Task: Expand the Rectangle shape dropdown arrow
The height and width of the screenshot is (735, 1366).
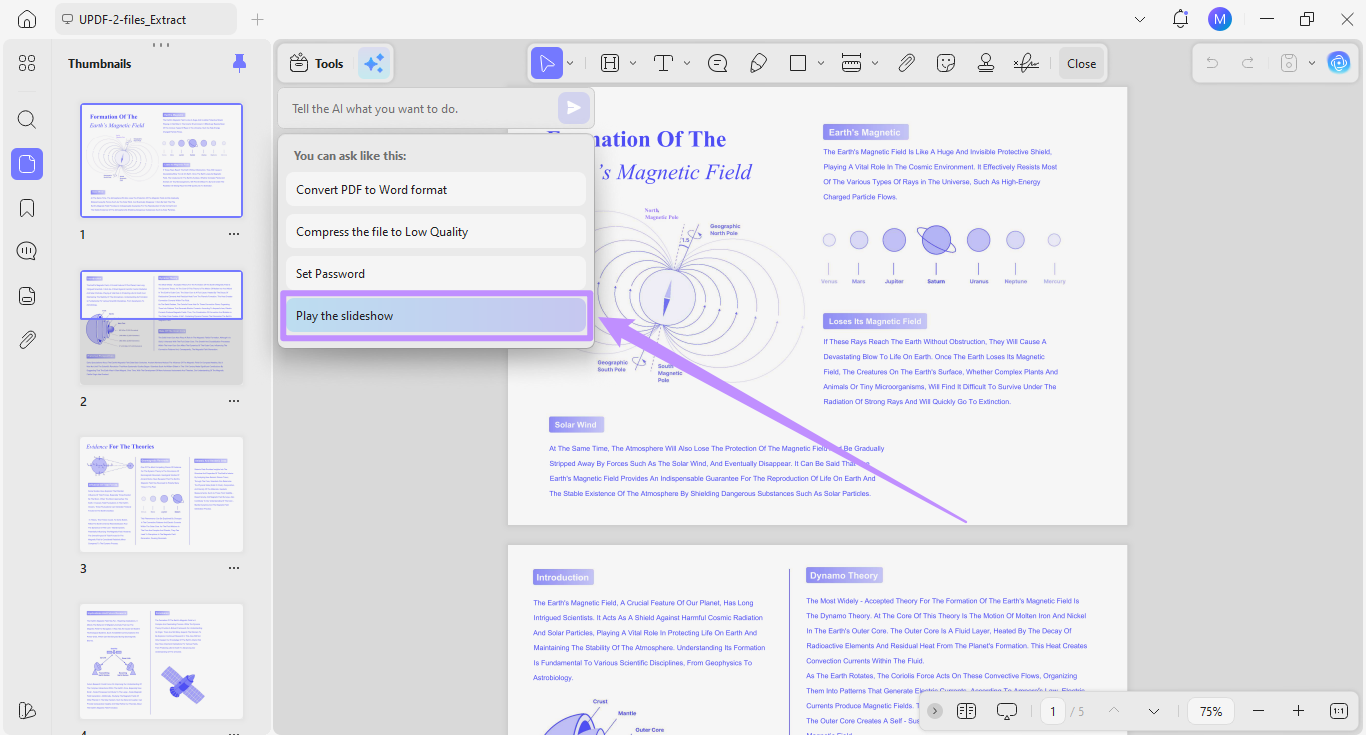Action: pos(821,63)
